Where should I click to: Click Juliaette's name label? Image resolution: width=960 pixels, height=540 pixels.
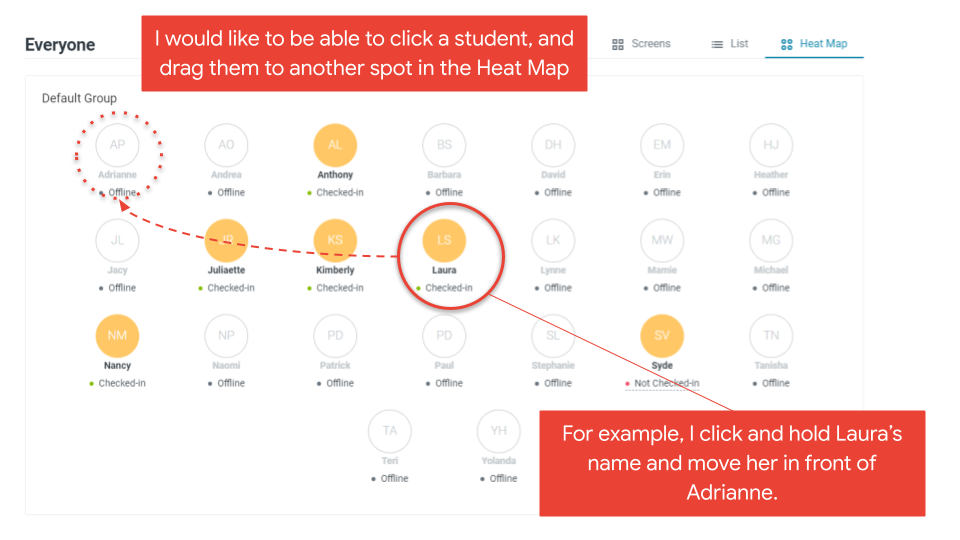pos(226,270)
